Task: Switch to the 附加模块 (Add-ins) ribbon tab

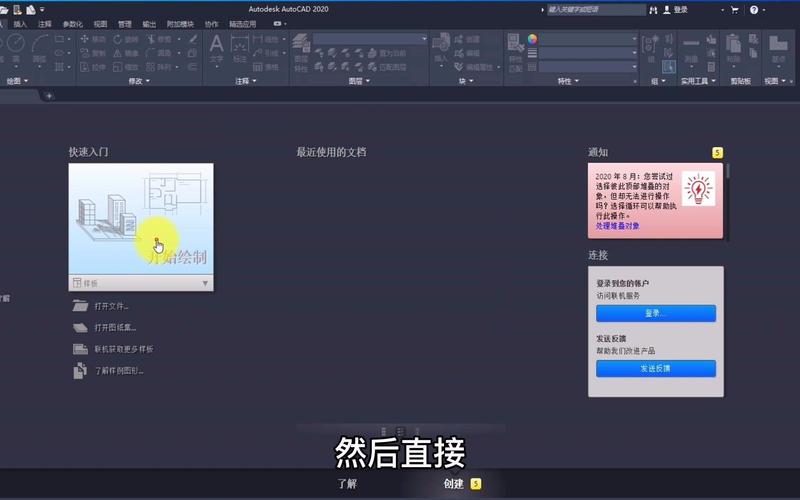Action: pyautogui.click(x=180, y=24)
